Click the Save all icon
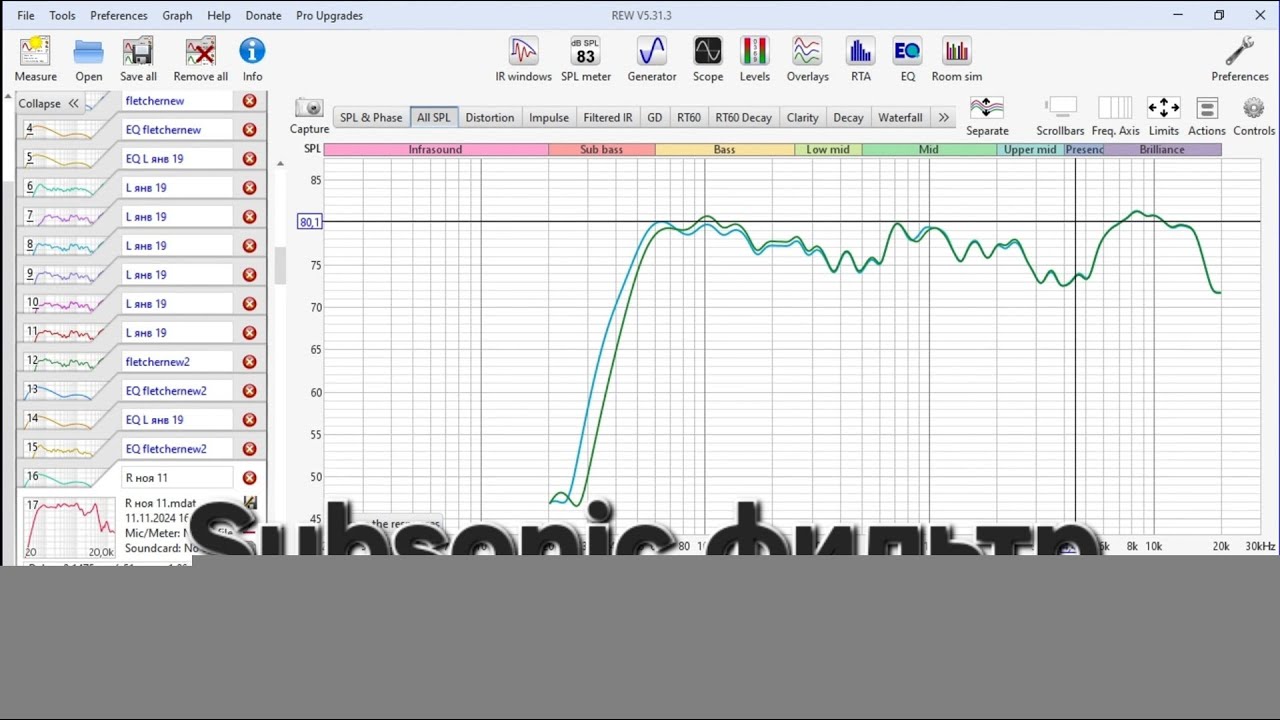This screenshot has width=1280, height=720. coord(138,59)
